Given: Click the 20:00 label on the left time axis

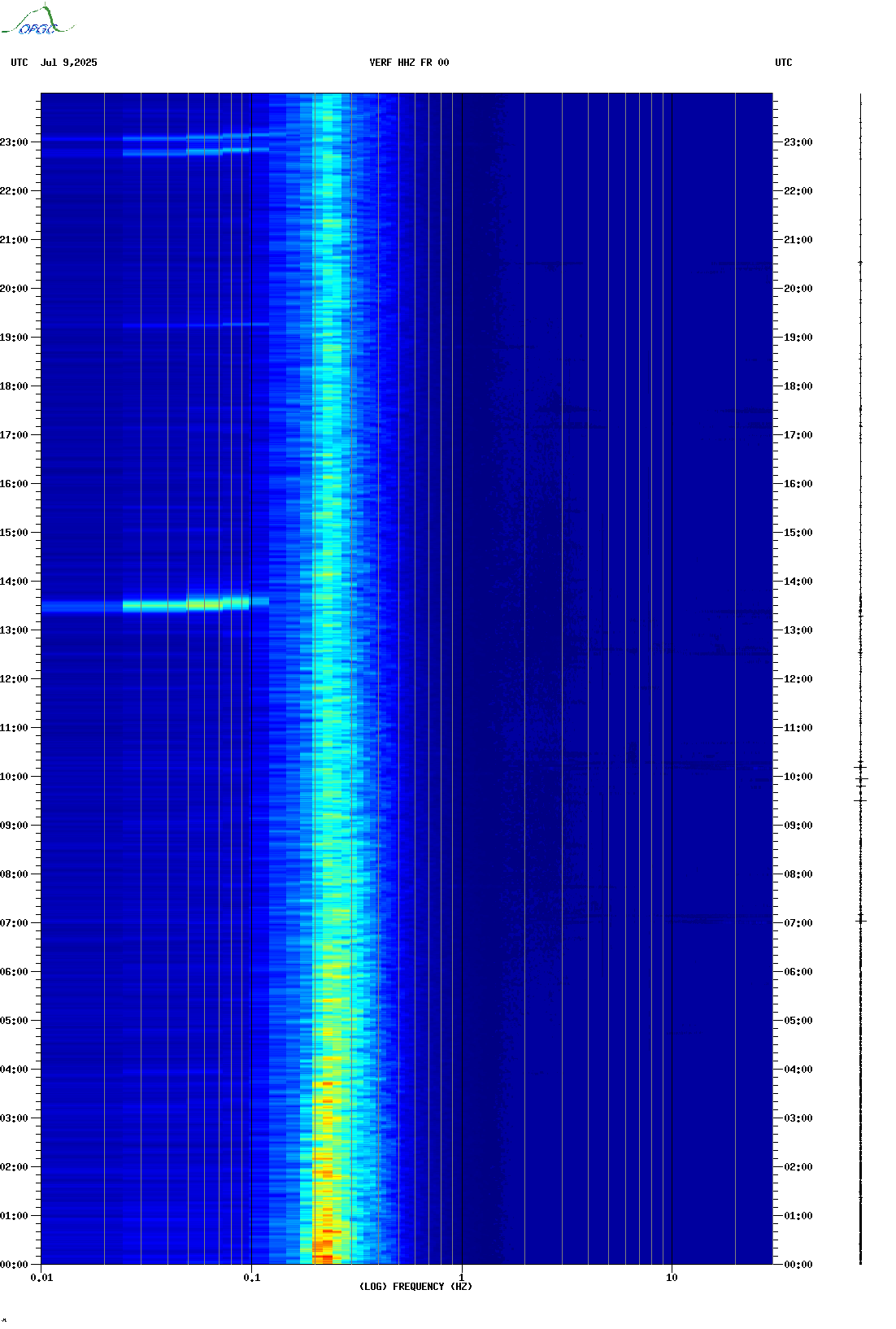Looking at the screenshot, I should coord(14,289).
